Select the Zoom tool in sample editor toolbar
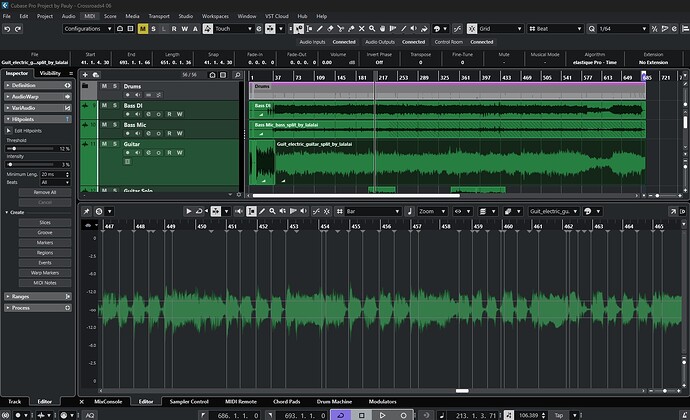Image resolution: width=690 pixels, height=420 pixels. [x=272, y=211]
